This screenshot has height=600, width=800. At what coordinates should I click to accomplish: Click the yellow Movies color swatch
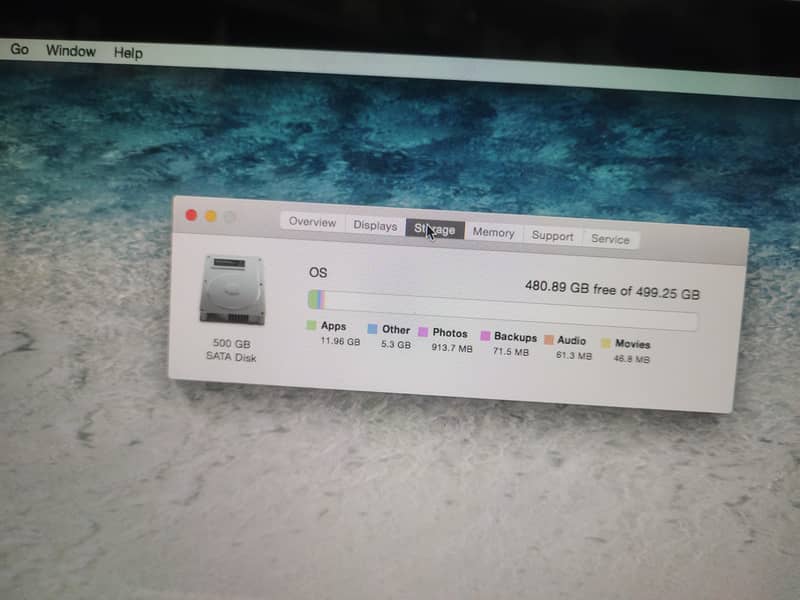(x=605, y=343)
